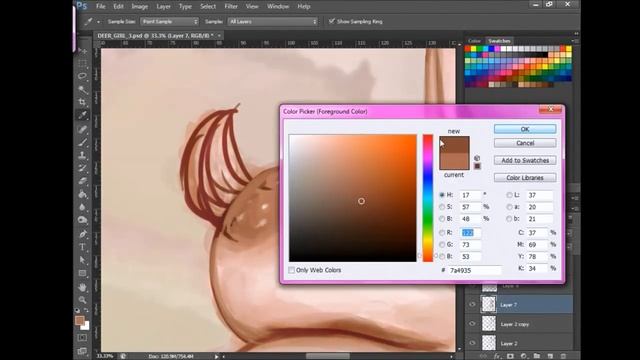The height and width of the screenshot is (360, 640).
Task: Select the Blur tool
Action: [x=83, y=207]
